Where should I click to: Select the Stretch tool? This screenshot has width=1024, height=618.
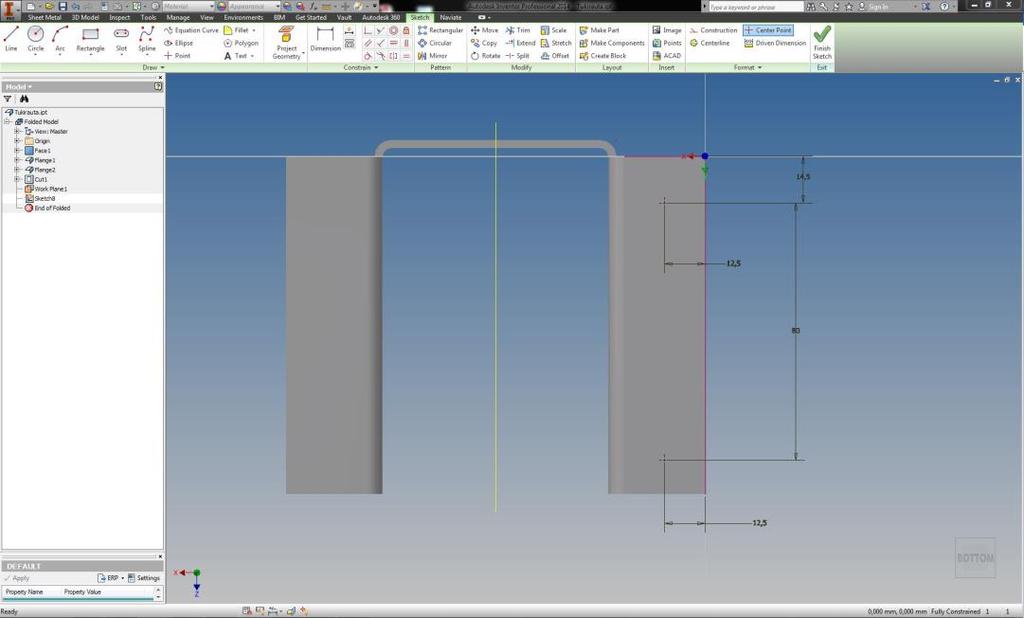click(x=556, y=43)
